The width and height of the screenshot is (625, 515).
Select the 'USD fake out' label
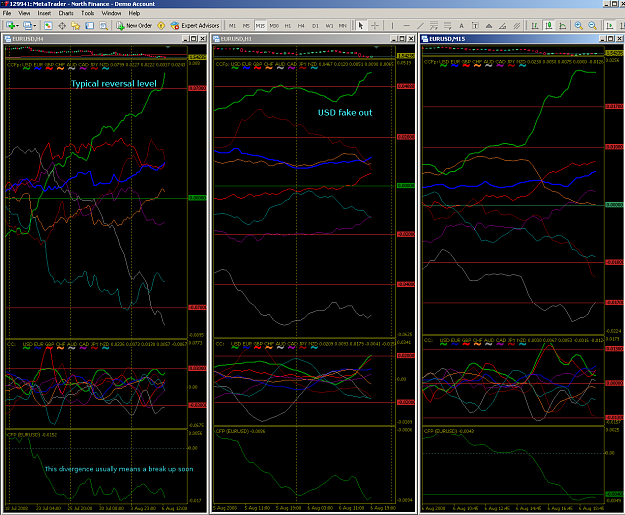345,113
